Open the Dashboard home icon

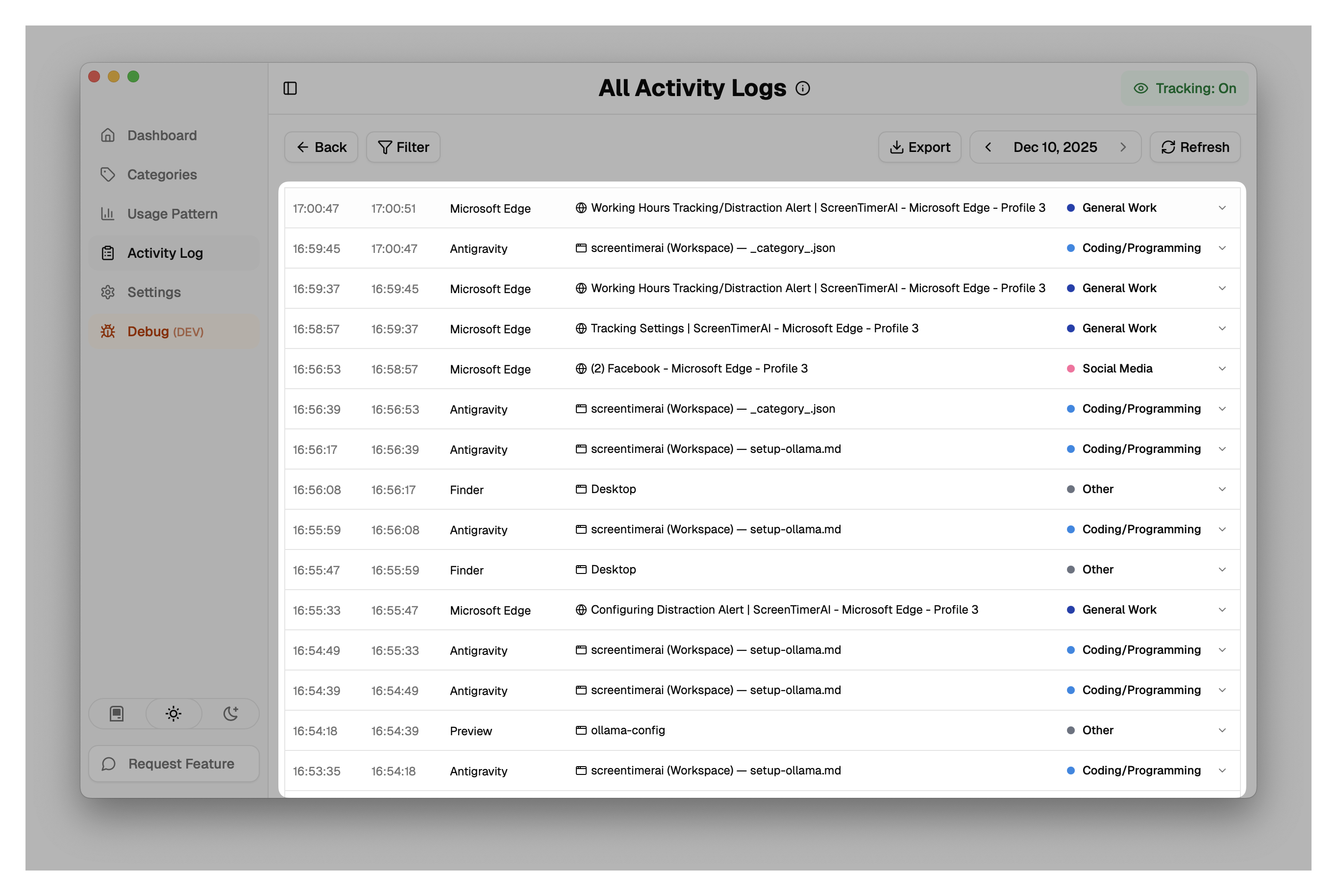coord(108,135)
